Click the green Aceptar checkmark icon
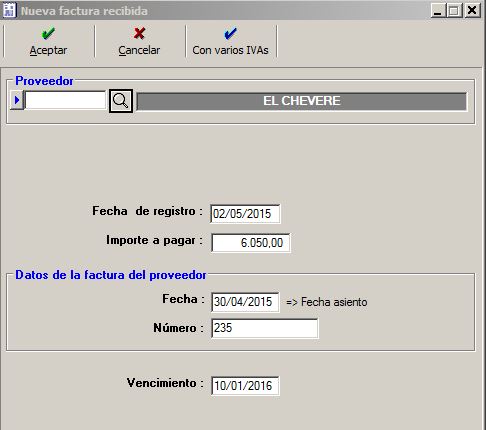Viewport: 486px width, 430px height. point(48,33)
